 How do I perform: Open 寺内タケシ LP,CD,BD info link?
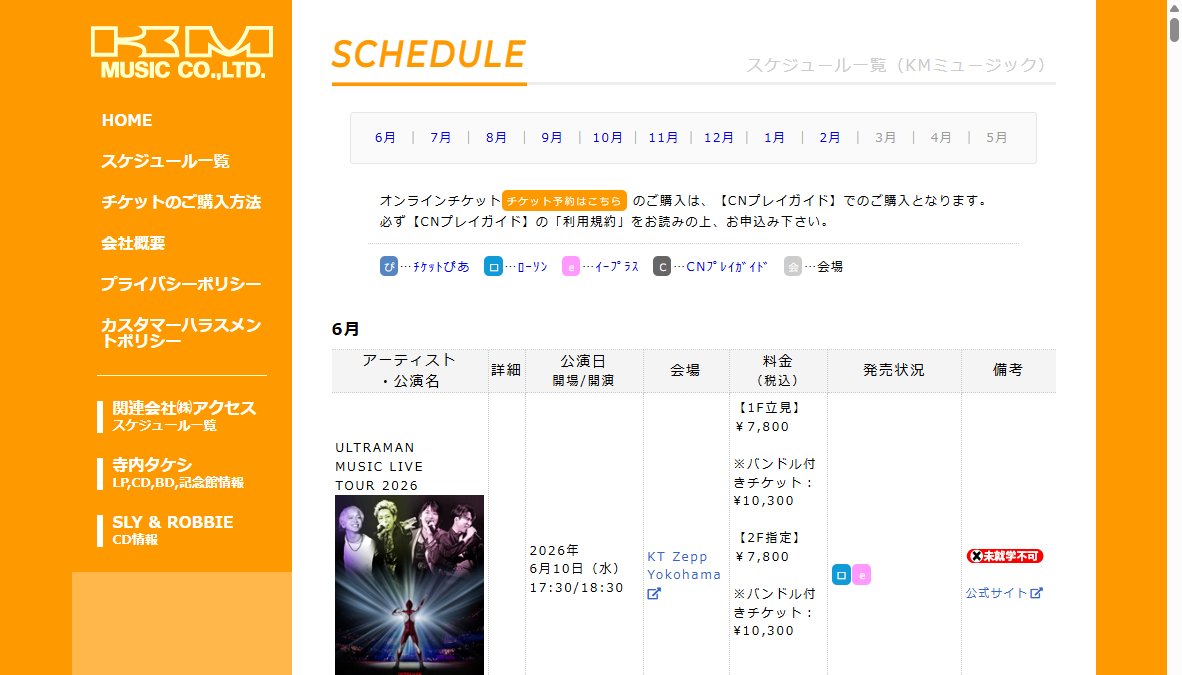(178, 473)
